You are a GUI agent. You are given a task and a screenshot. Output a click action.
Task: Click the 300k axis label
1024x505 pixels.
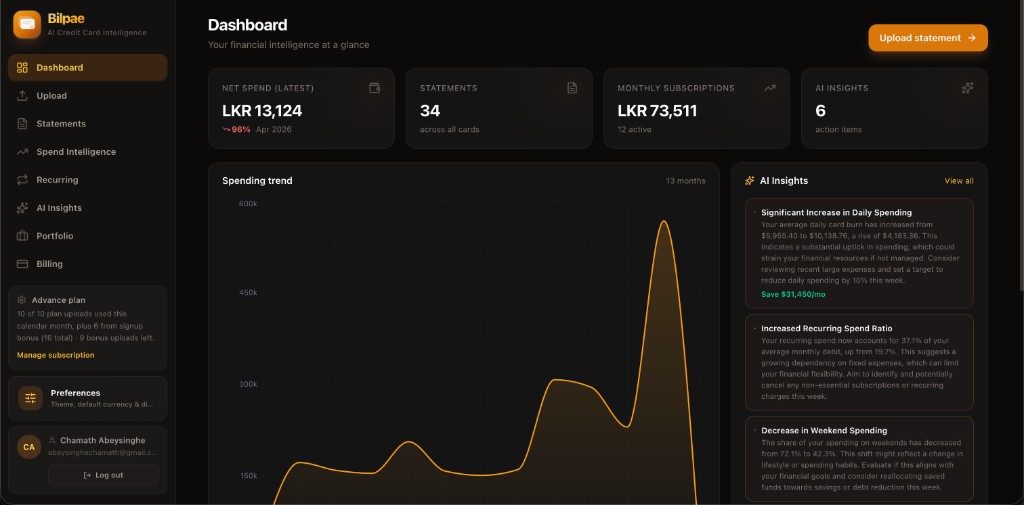click(x=248, y=384)
